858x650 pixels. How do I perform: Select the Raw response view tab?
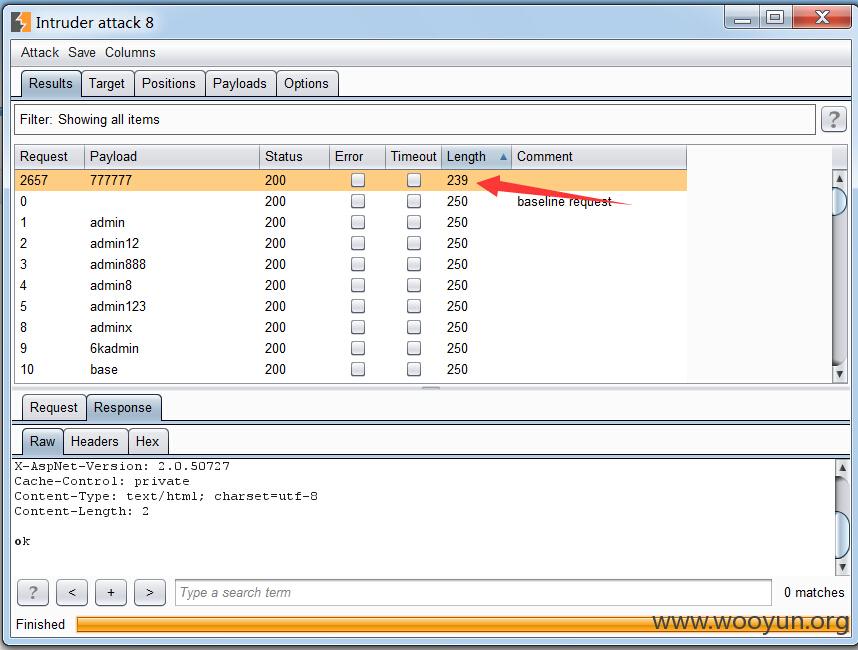[x=43, y=442]
